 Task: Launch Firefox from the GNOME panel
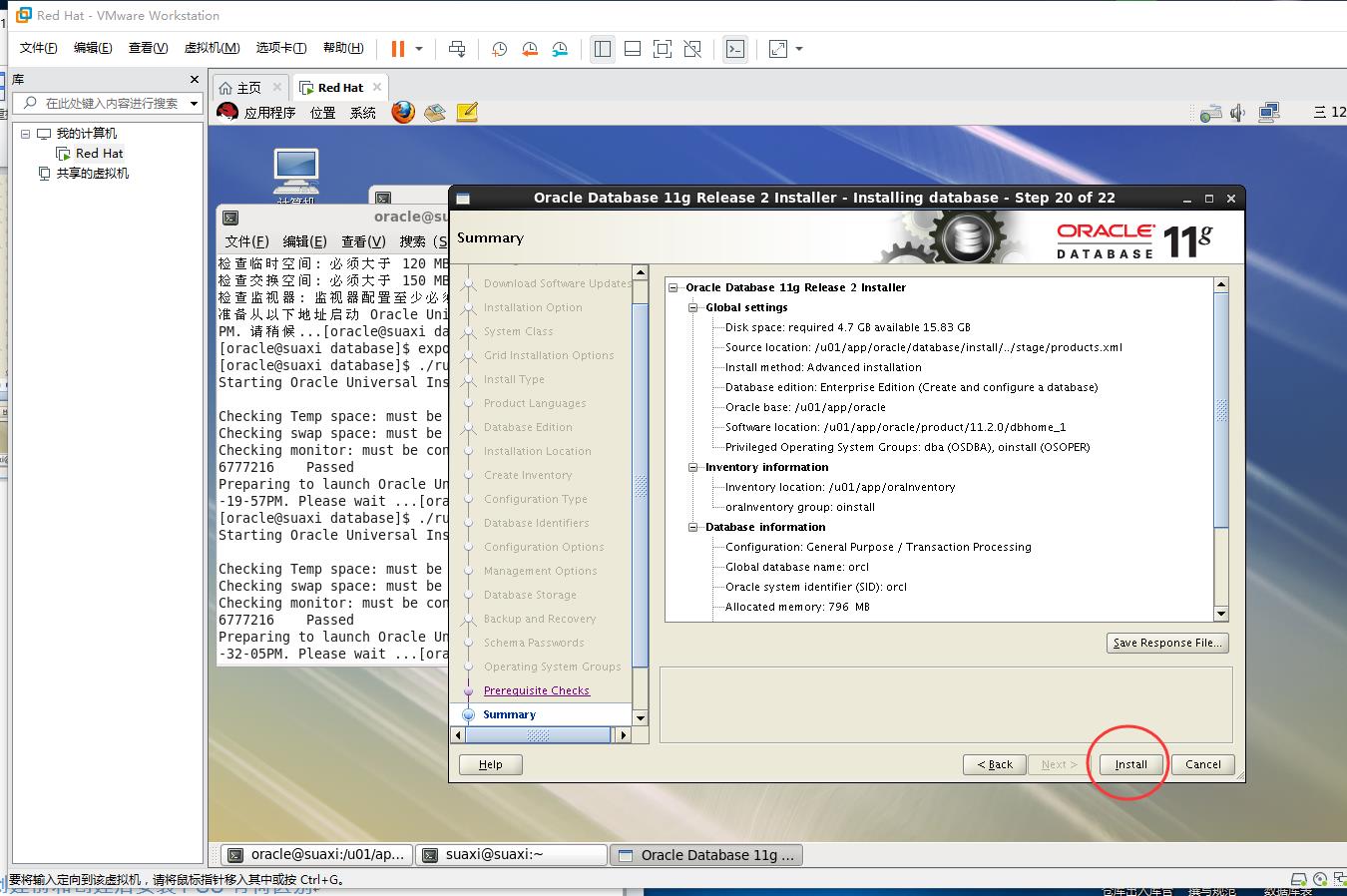pyautogui.click(x=403, y=112)
